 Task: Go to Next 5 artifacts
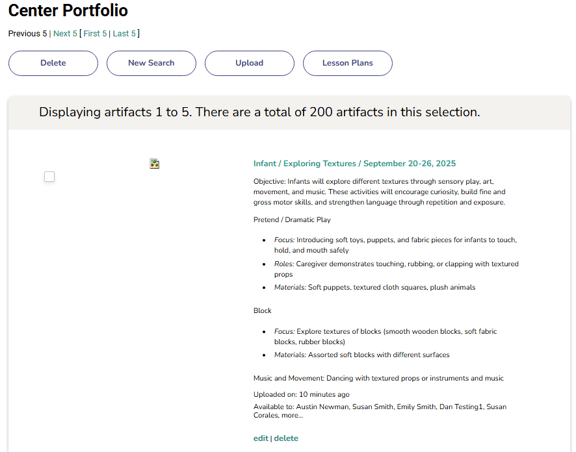tap(65, 33)
